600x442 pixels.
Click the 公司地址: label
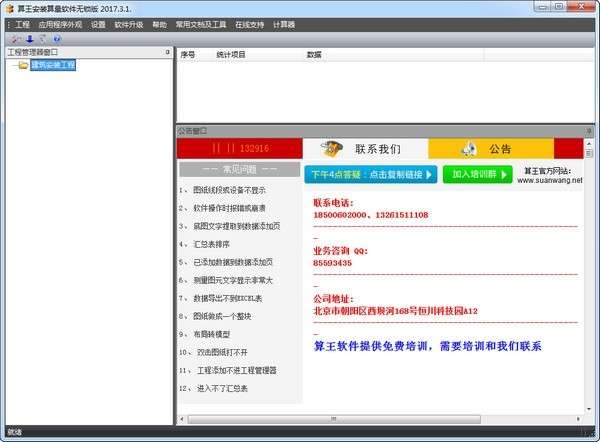click(334, 299)
